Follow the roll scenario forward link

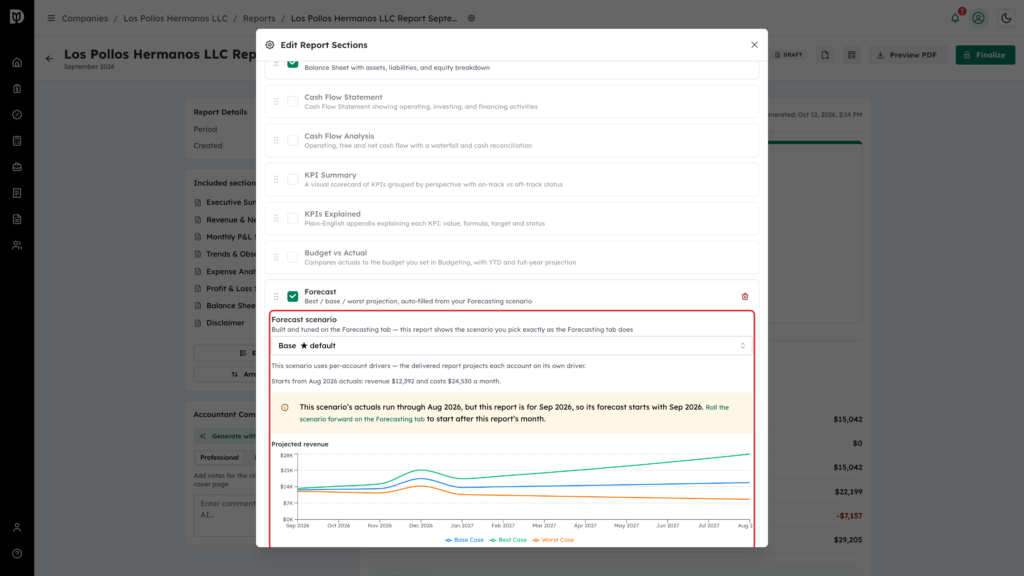pos(514,413)
